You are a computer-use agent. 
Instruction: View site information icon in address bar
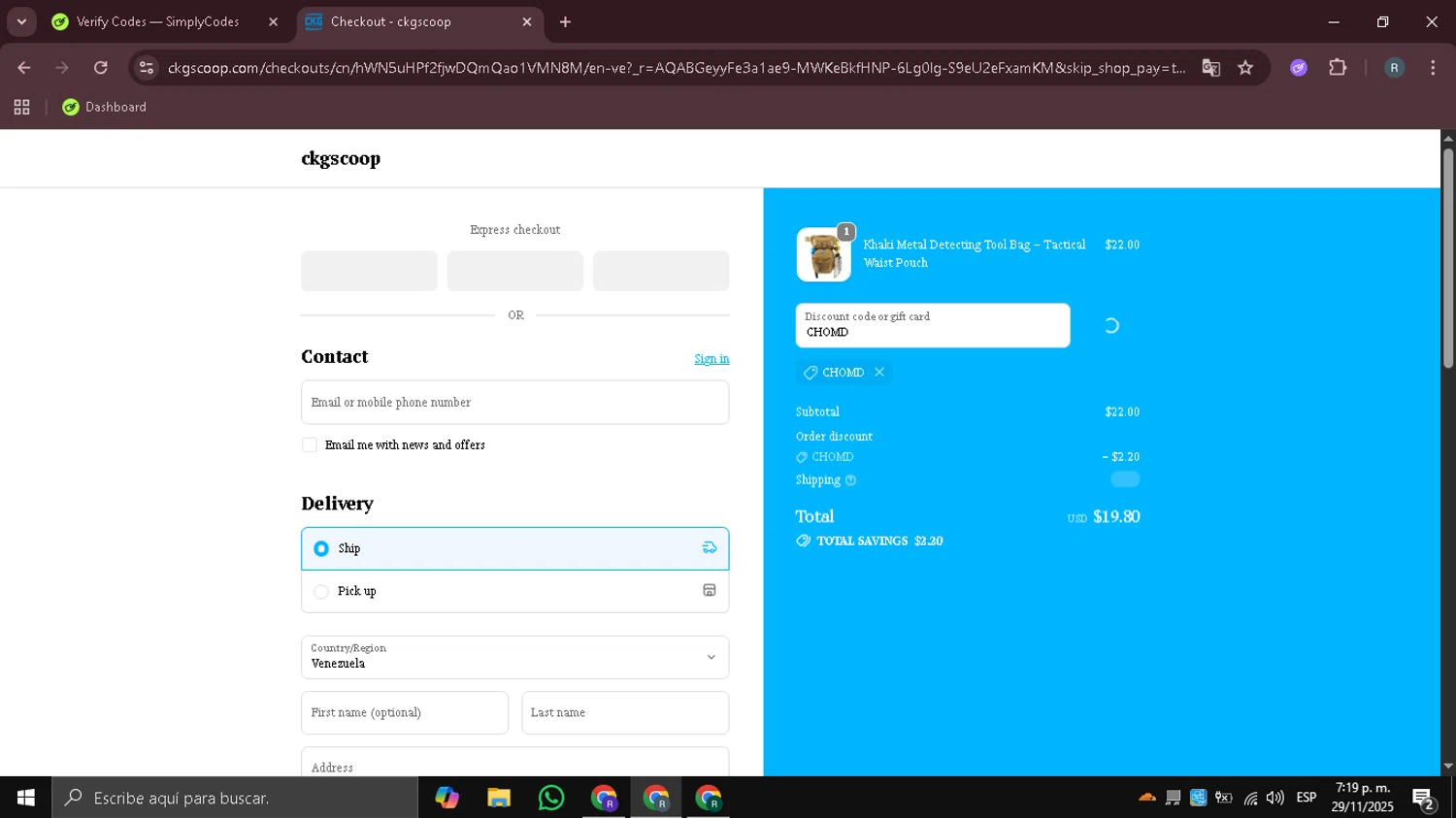(147, 68)
